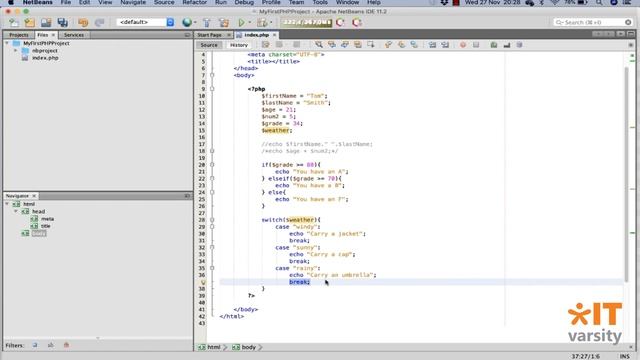This screenshot has width=640, height=360.
Task: Switch to the Start Page tab
Action: [x=209, y=35]
